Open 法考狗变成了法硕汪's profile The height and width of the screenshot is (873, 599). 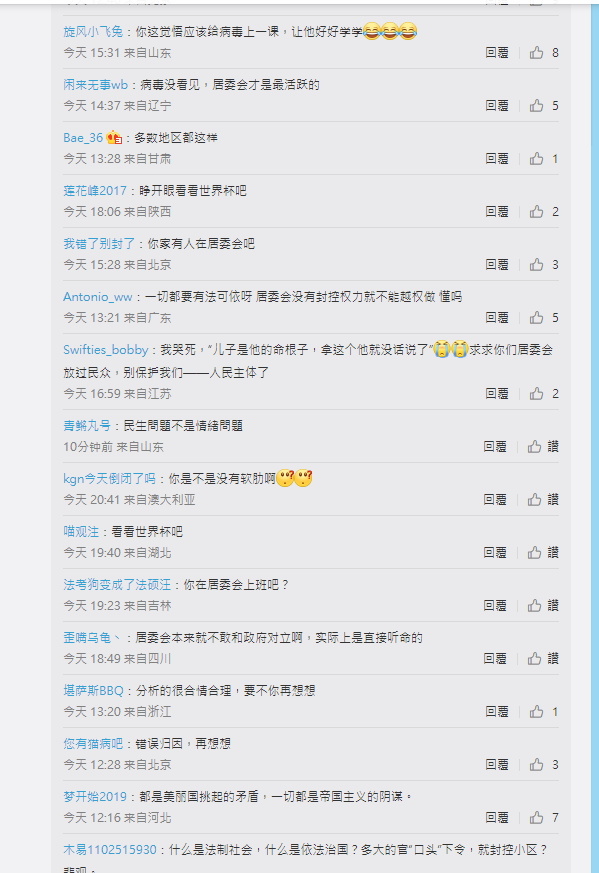(117, 584)
